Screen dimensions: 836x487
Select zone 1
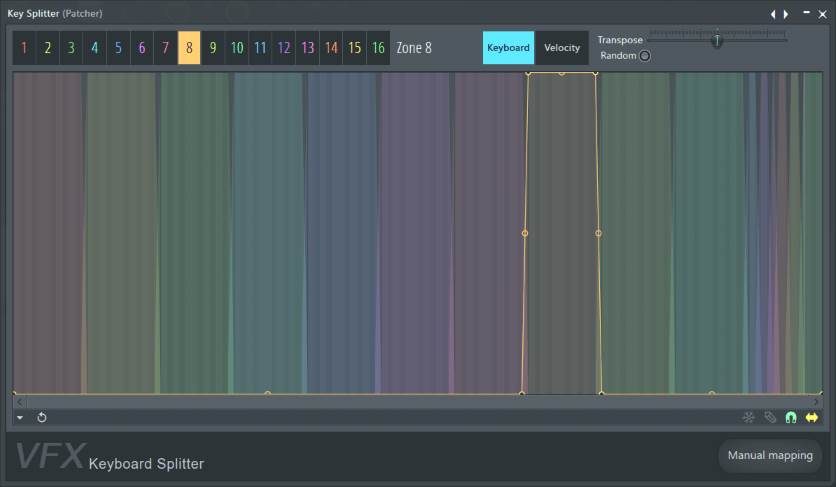pos(24,48)
